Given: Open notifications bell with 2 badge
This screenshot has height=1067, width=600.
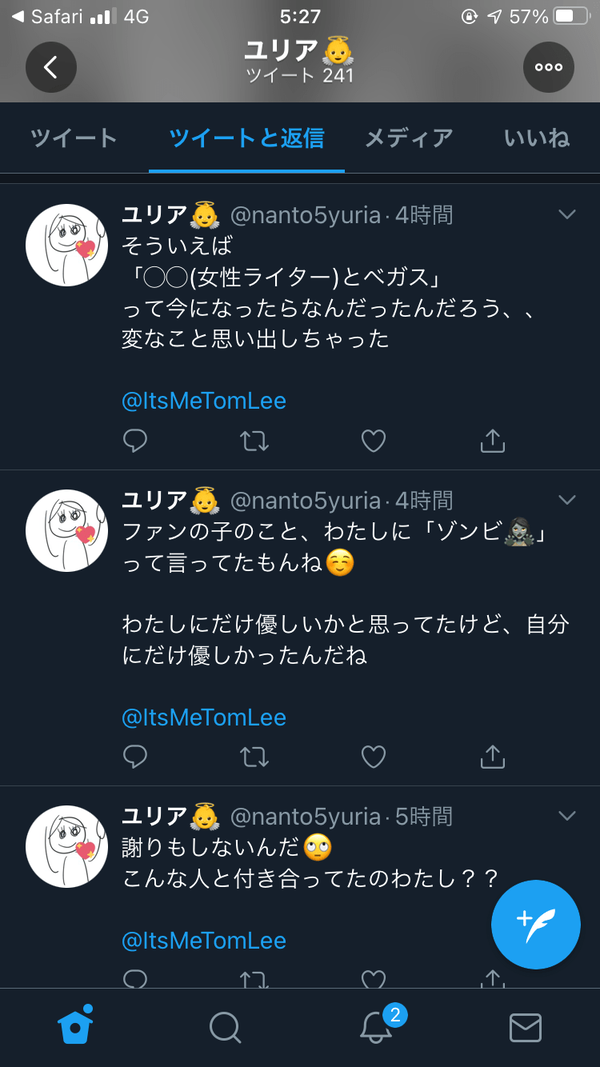Looking at the screenshot, I should pyautogui.click(x=376, y=1026).
